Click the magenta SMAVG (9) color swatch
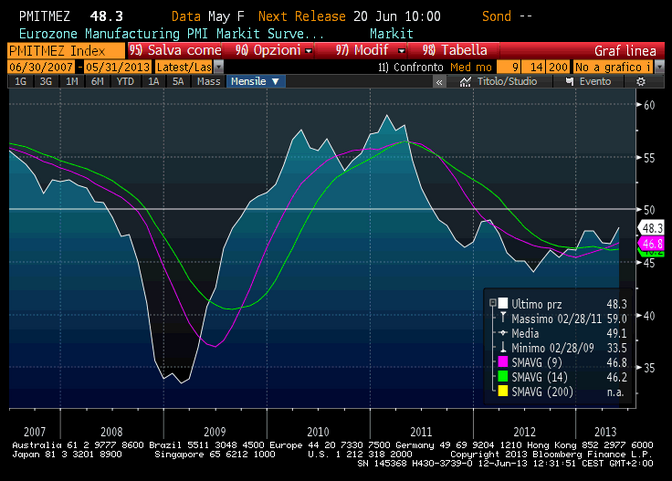Image resolution: width=672 pixels, height=481 pixels. pos(502,363)
